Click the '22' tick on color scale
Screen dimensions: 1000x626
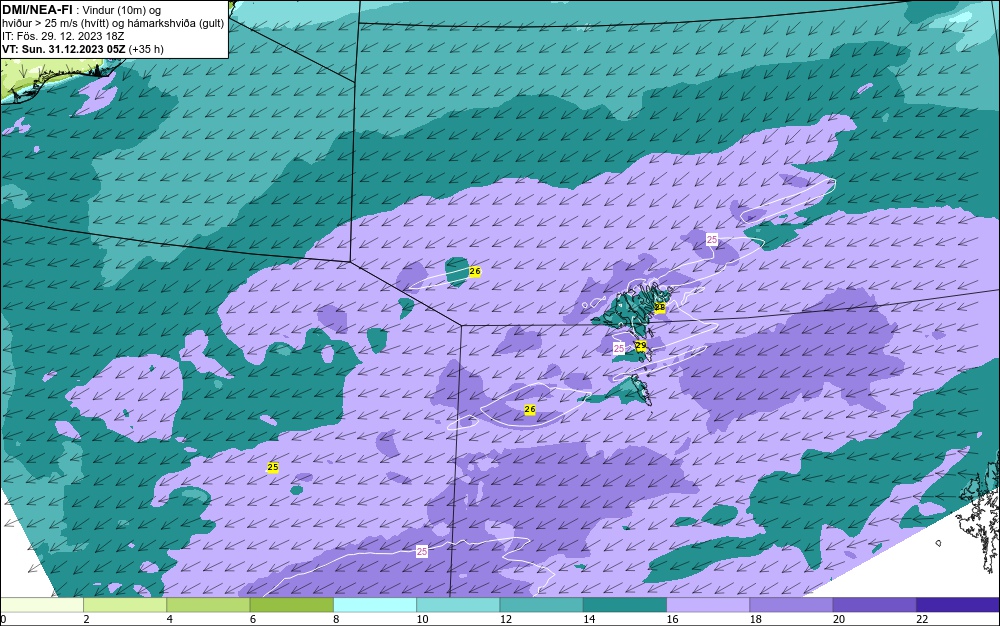click(x=922, y=619)
